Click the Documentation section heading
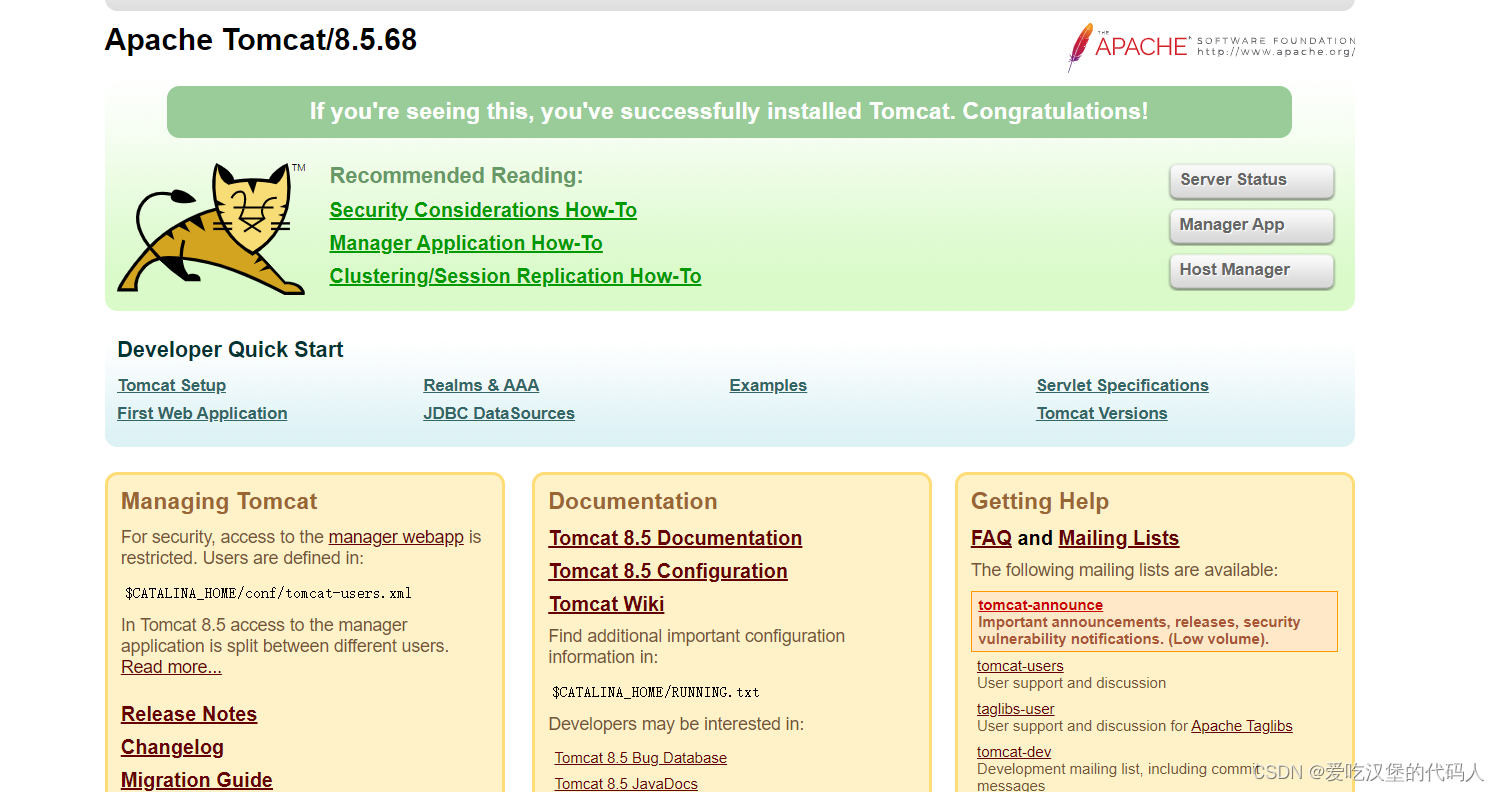The height and width of the screenshot is (792, 1500). tap(633, 502)
